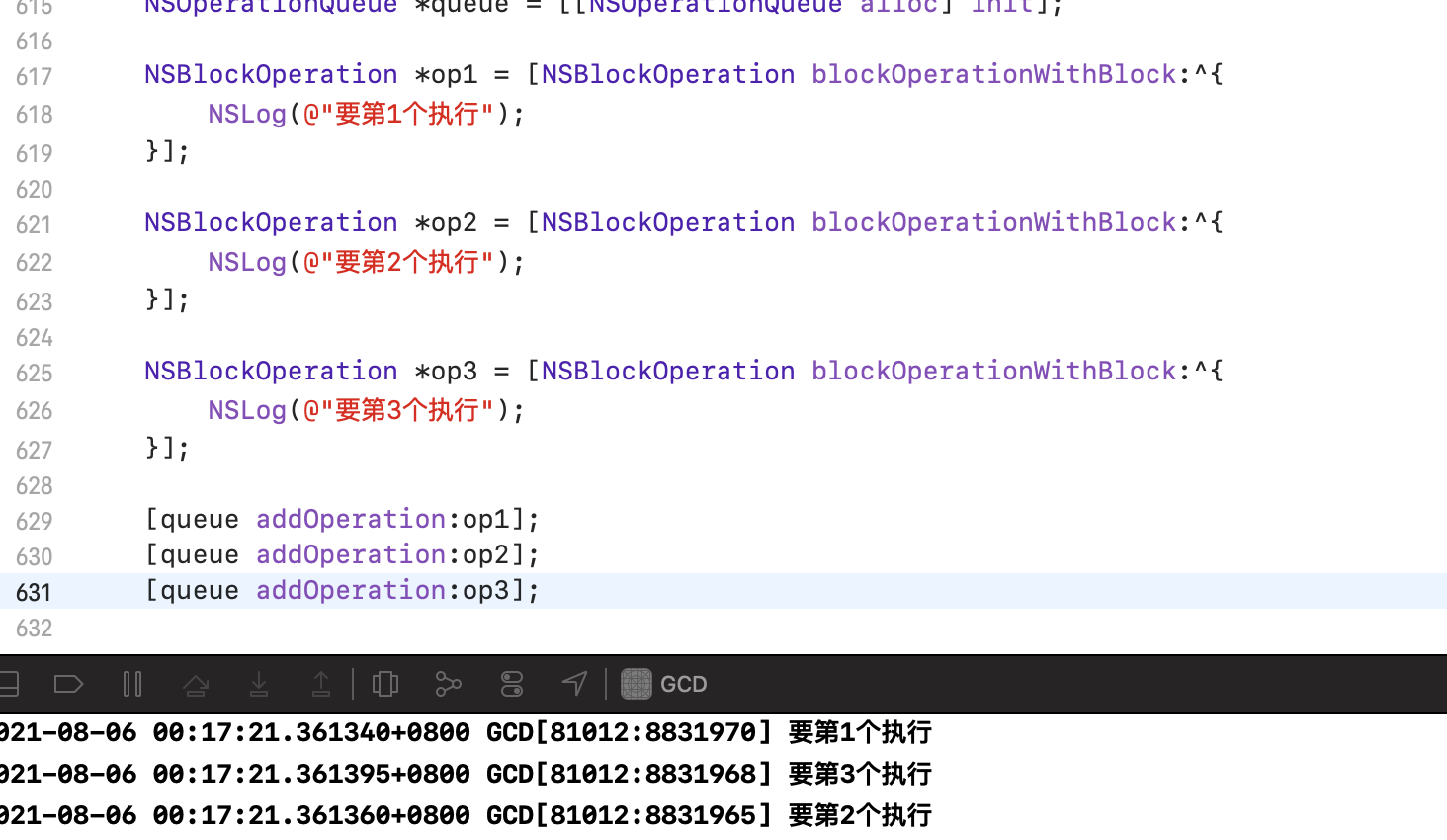Click line number 630 in gutter
1447x840 pixels.
tap(34, 556)
